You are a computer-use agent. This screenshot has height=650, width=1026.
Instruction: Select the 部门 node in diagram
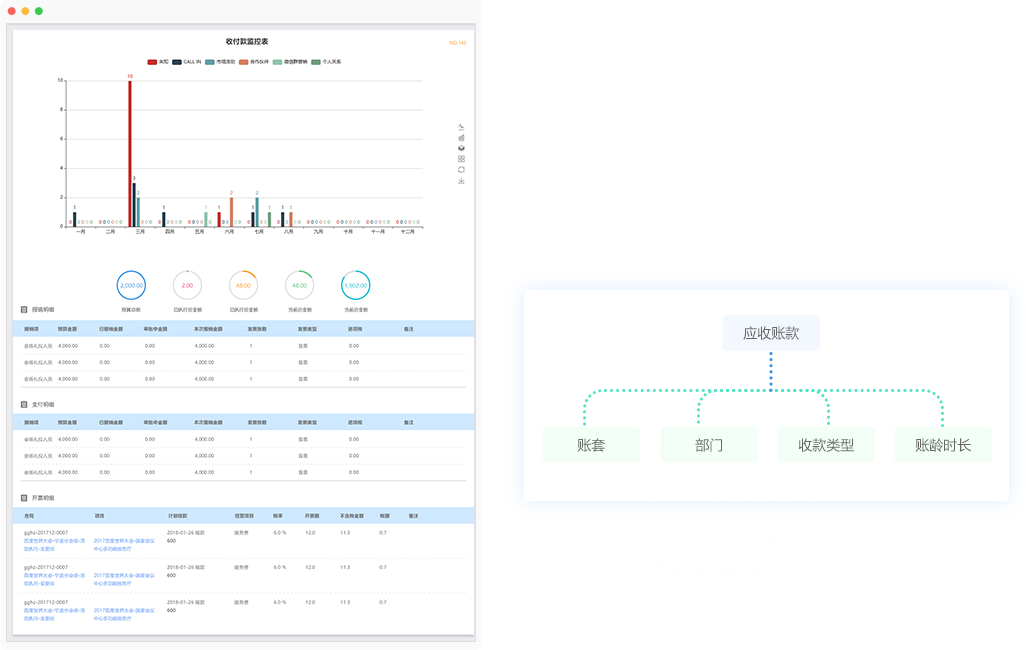(709, 445)
